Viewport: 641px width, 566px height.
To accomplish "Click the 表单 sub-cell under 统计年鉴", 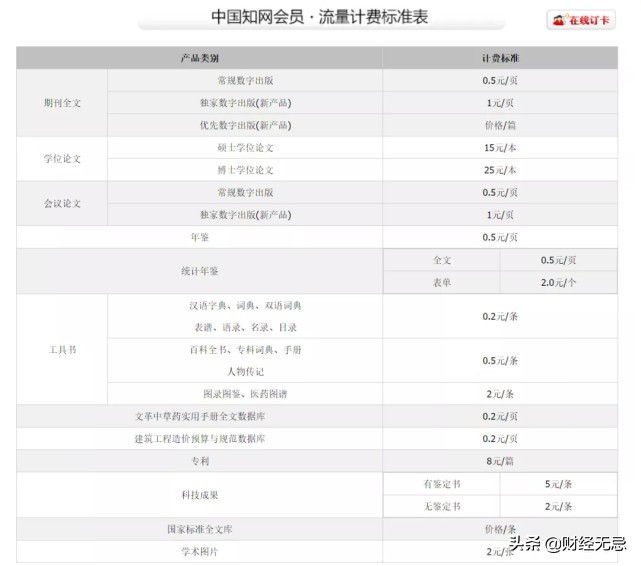I will pyautogui.click(x=442, y=282).
